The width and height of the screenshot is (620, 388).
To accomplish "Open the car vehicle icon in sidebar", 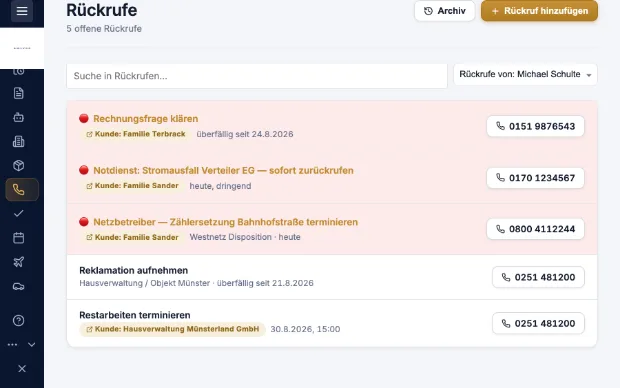I will pos(19,286).
